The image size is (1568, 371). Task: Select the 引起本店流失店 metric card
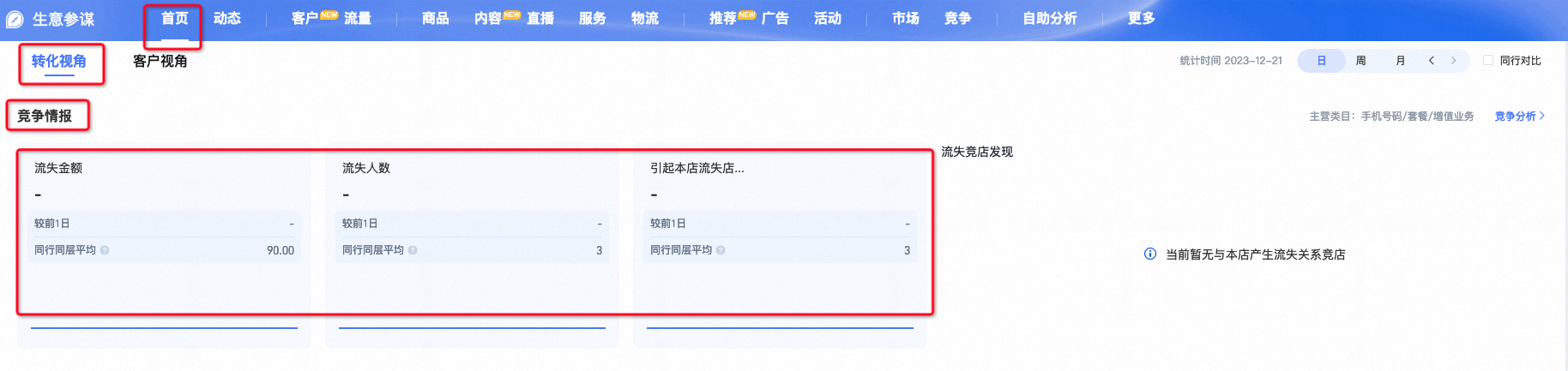click(780, 248)
